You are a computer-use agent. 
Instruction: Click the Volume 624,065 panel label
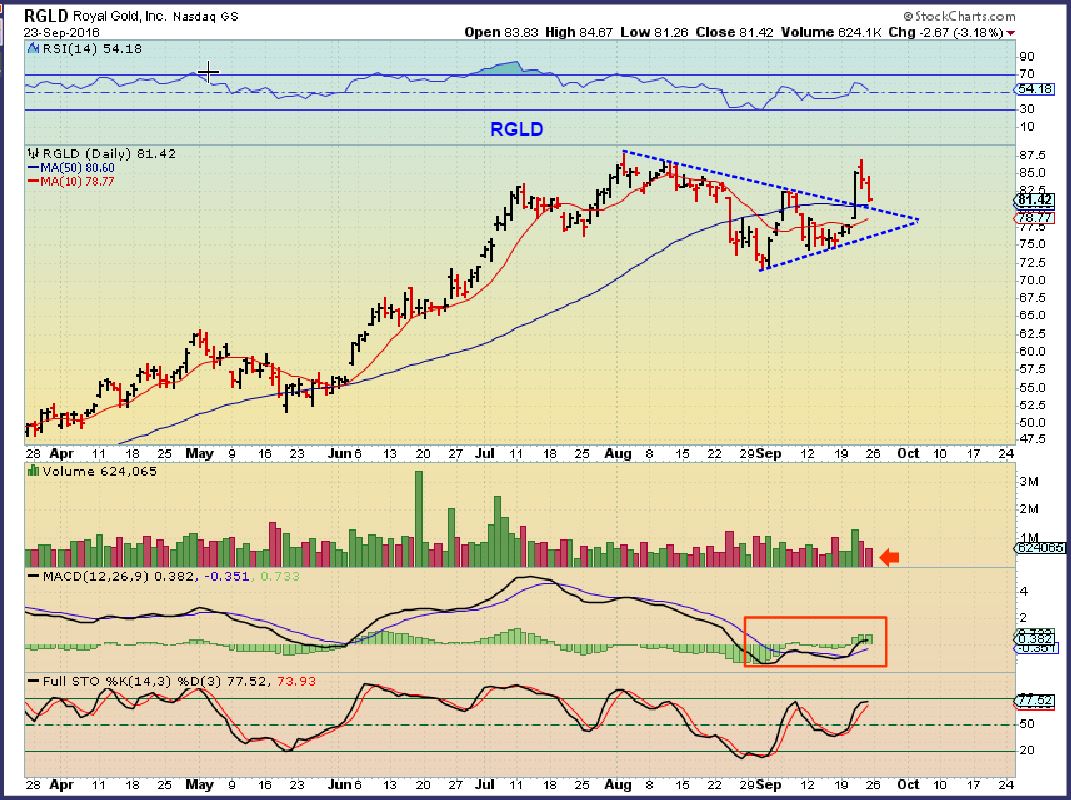tap(99, 471)
